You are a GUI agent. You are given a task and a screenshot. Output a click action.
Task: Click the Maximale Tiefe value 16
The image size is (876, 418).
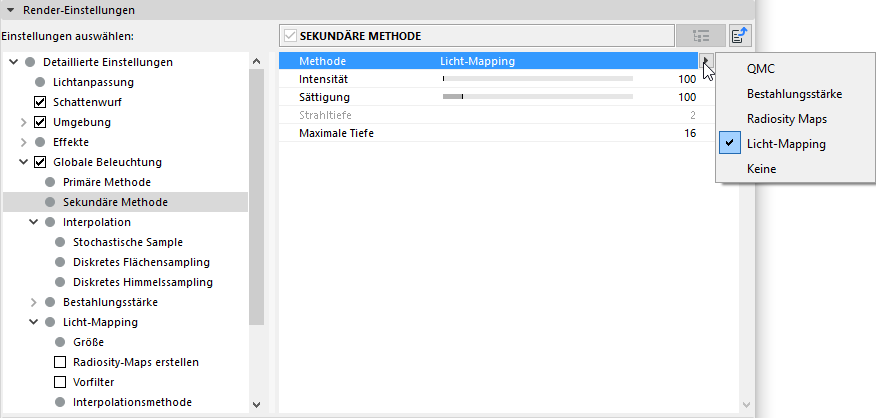pyautogui.click(x=690, y=133)
